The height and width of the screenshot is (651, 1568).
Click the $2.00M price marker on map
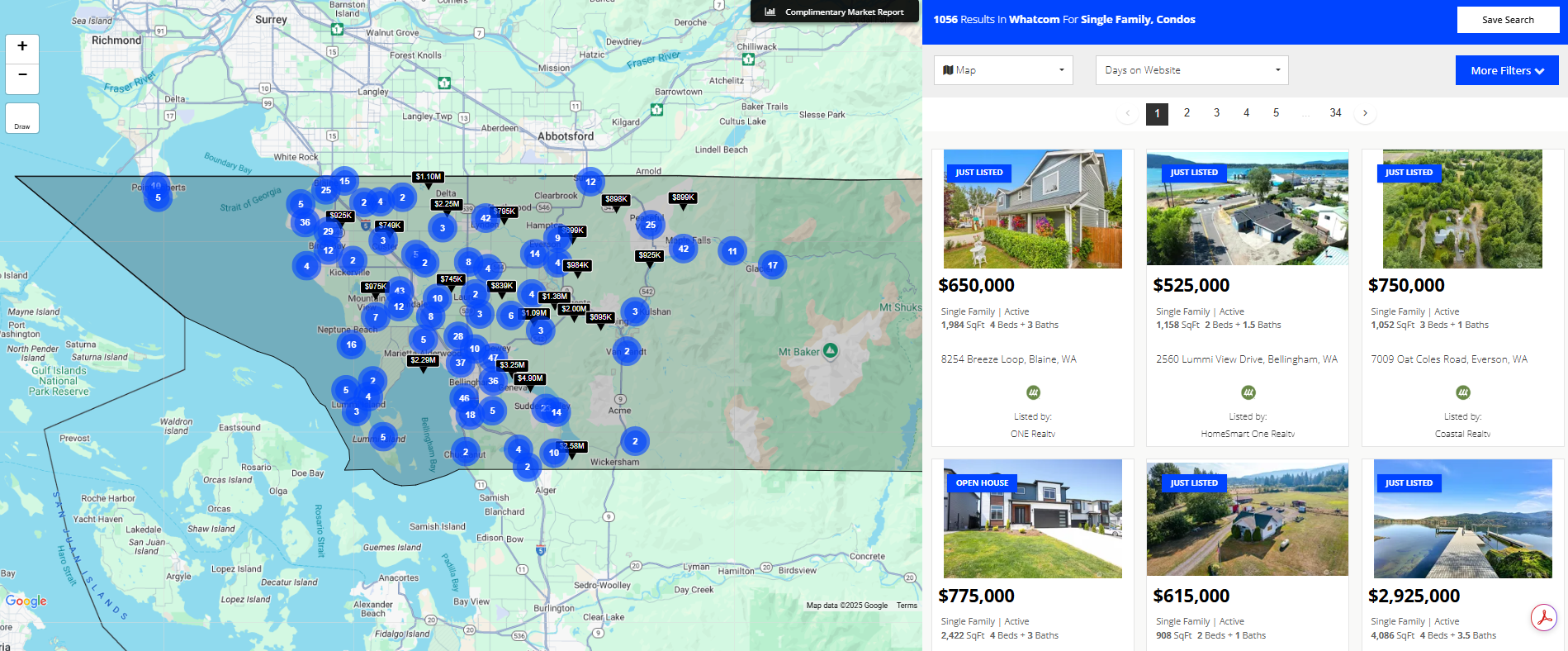point(574,310)
